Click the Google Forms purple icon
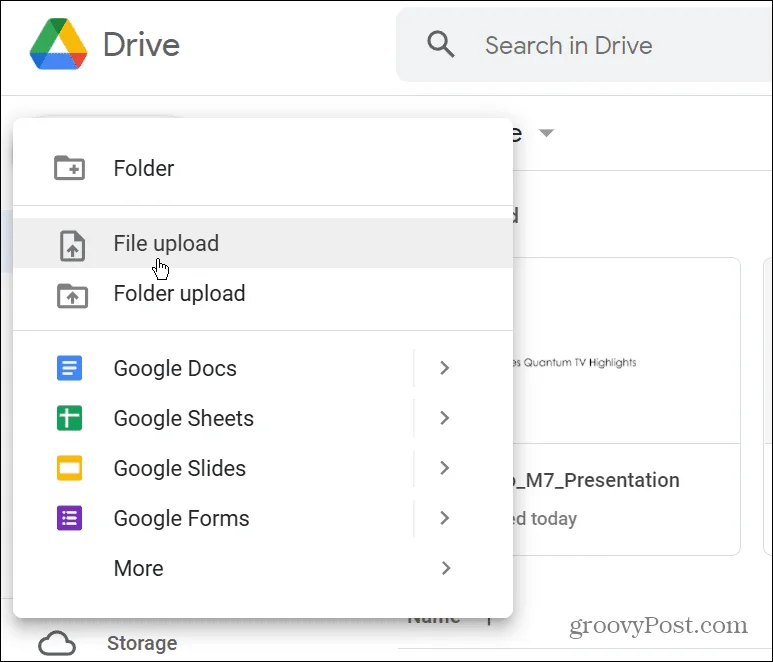The width and height of the screenshot is (773, 662). (70, 518)
